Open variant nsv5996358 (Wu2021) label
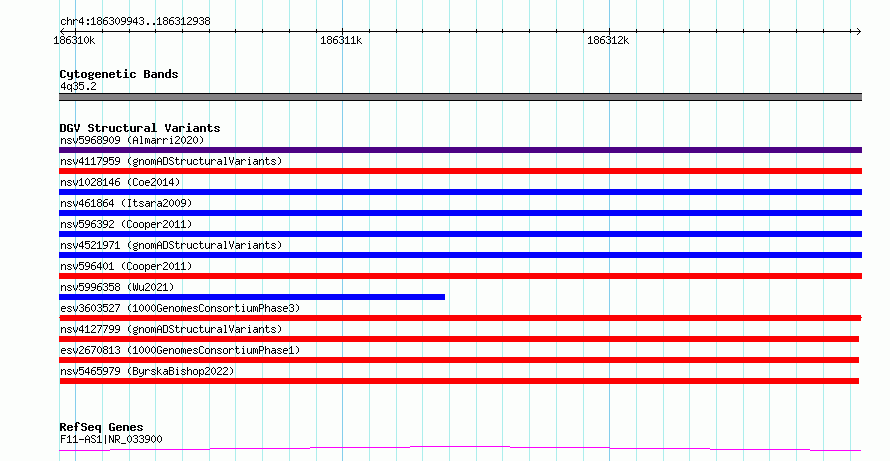890x461 pixels. (117, 287)
